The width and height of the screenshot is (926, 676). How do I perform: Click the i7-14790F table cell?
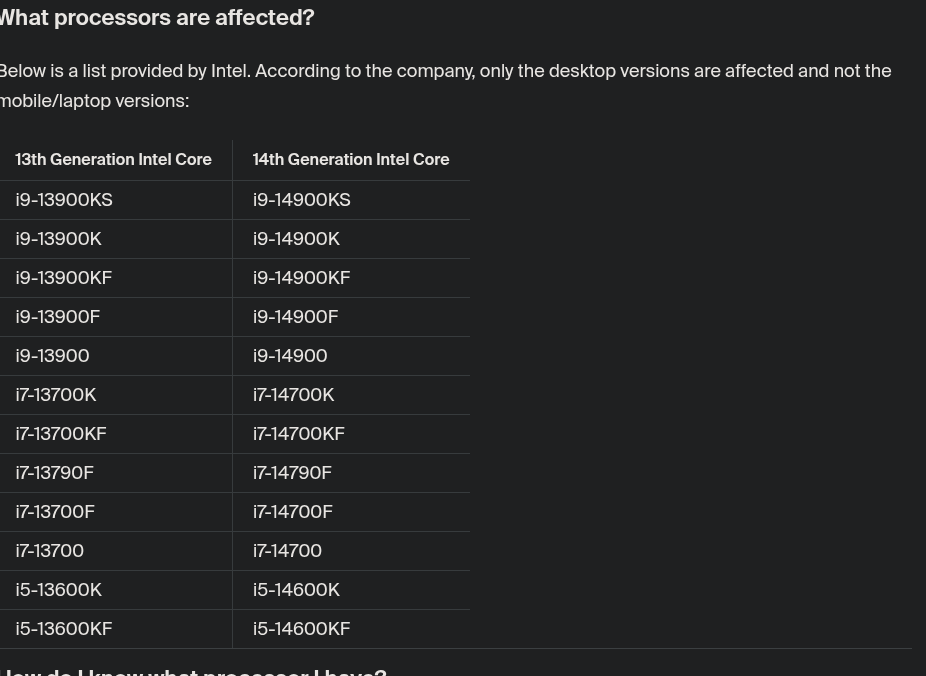pyautogui.click(x=292, y=473)
